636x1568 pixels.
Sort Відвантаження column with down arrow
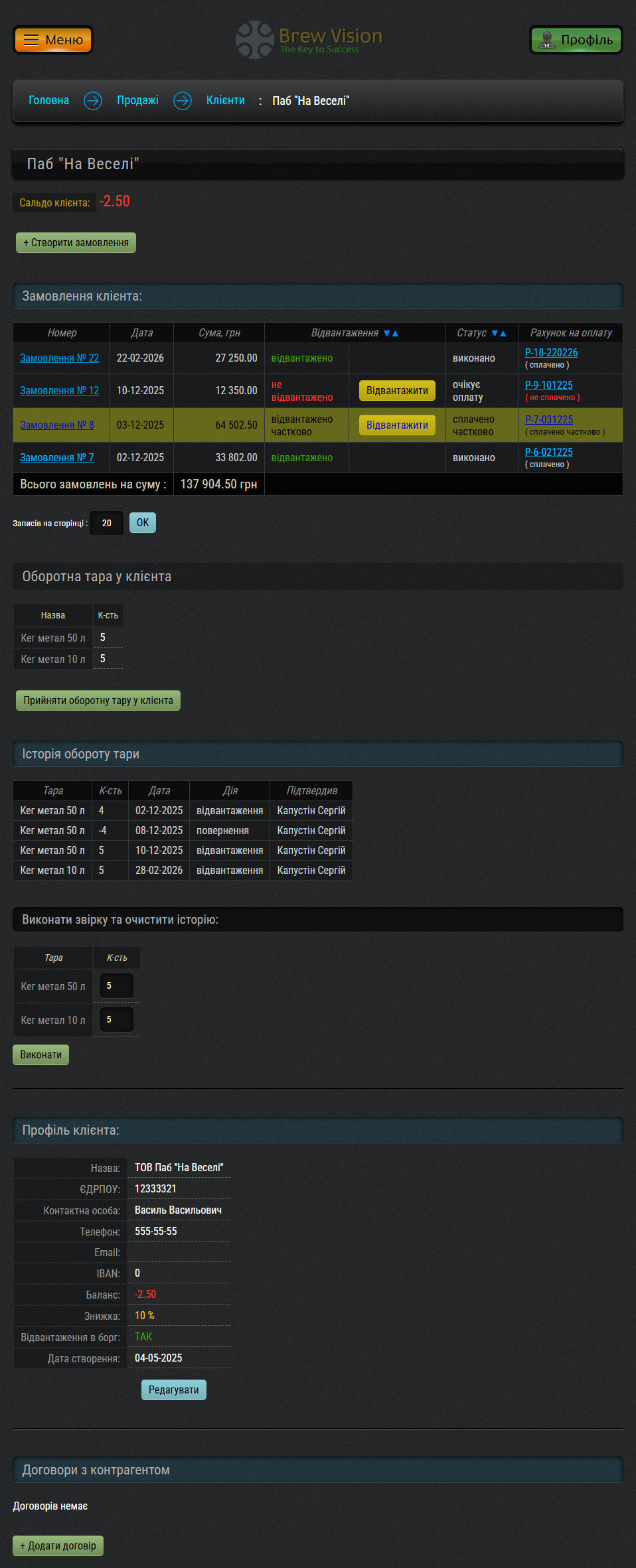click(387, 333)
